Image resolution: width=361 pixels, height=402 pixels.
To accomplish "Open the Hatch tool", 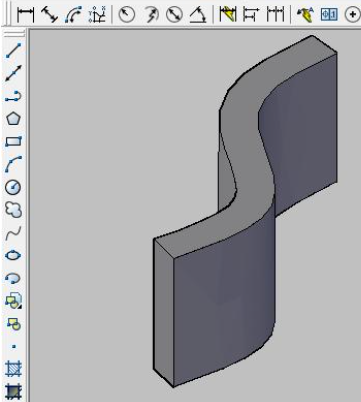I will pyautogui.click(x=13, y=369).
